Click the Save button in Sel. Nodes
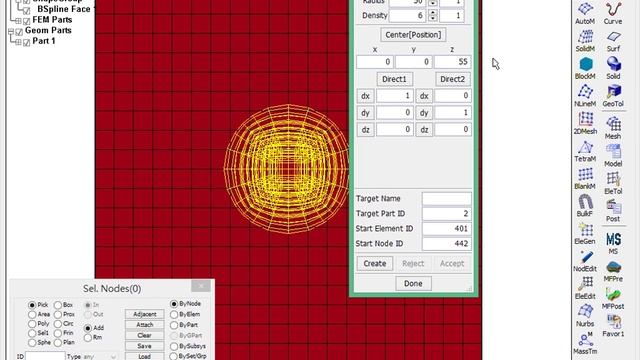Viewport: 640px width, 360px height. [144, 346]
